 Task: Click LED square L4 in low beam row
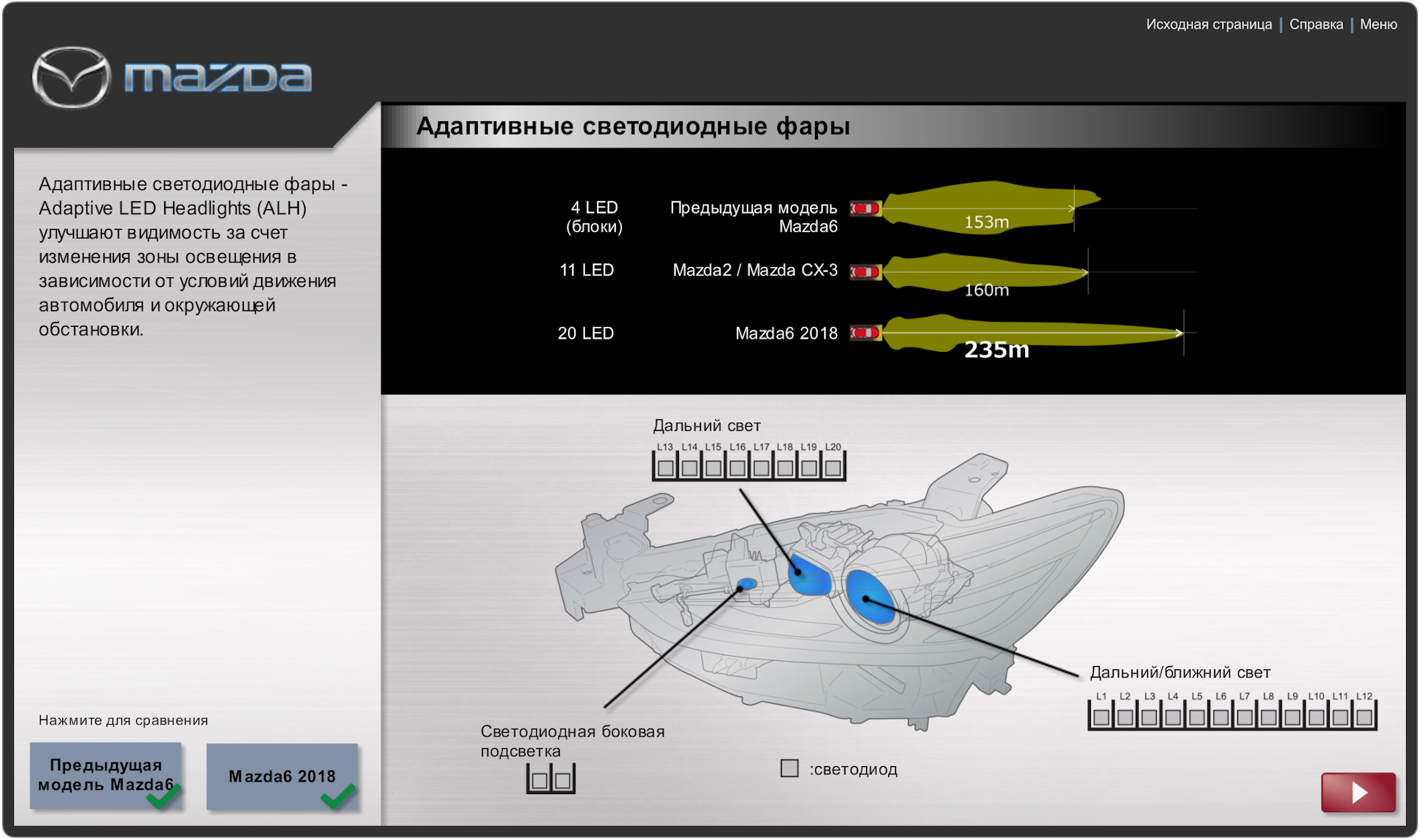pyautogui.click(x=1173, y=717)
